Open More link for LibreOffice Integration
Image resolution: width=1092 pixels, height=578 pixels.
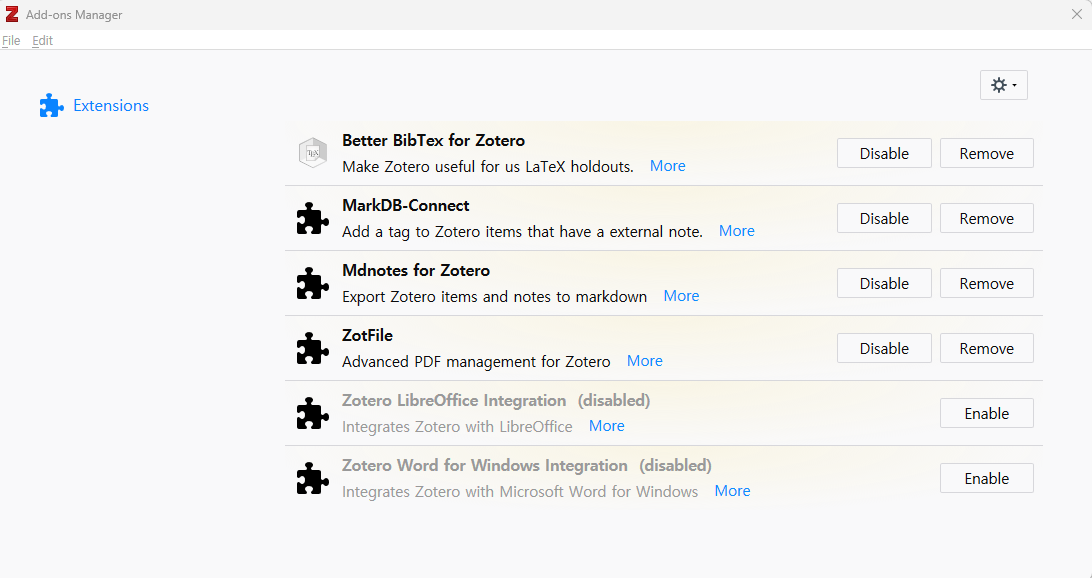(607, 425)
